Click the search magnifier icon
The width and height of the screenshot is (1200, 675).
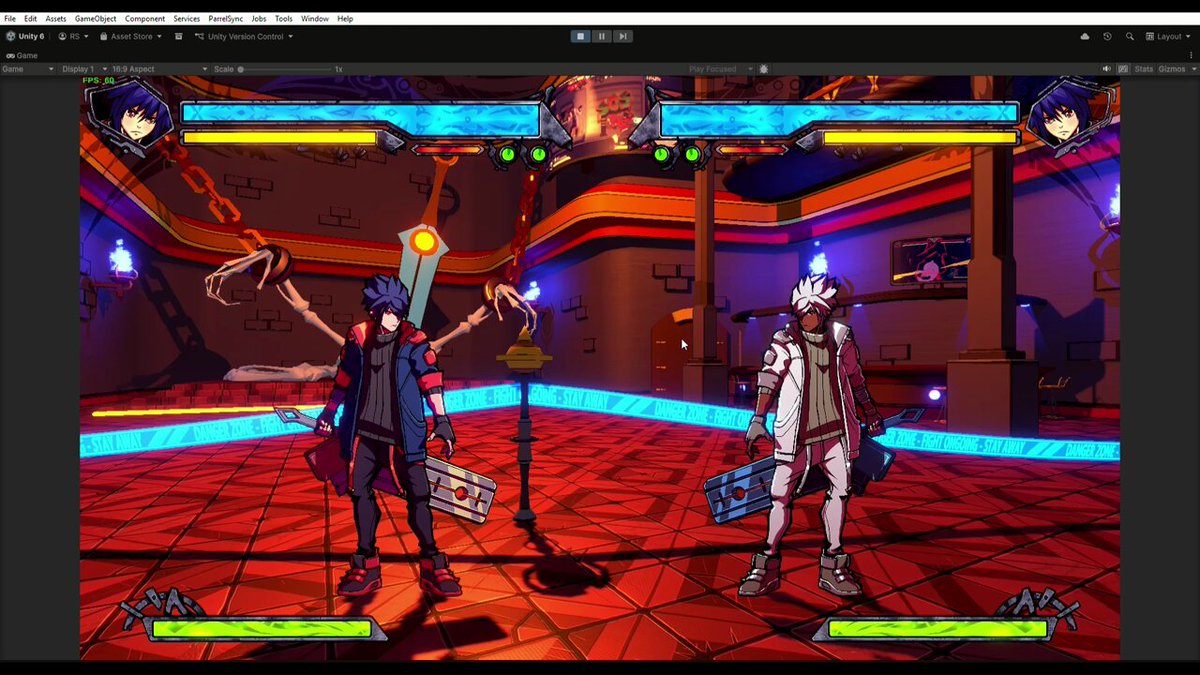click(x=1130, y=36)
